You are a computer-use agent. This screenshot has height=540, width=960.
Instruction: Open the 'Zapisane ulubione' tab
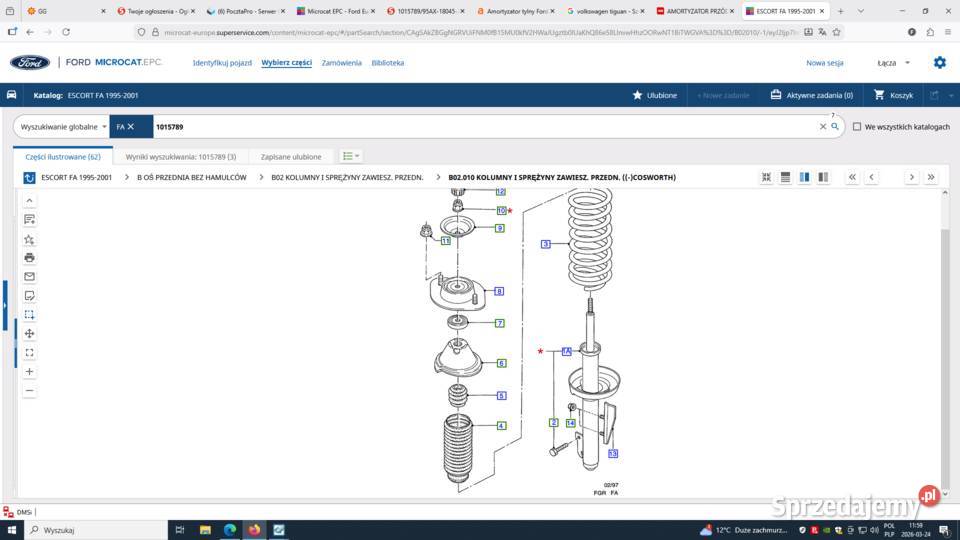pos(291,157)
